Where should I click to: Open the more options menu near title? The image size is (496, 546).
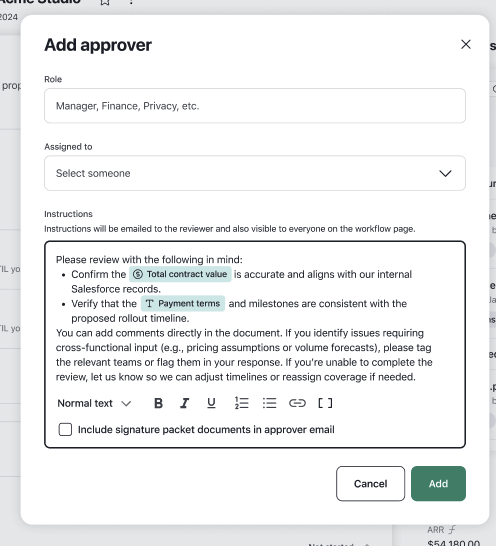tap(131, 2)
